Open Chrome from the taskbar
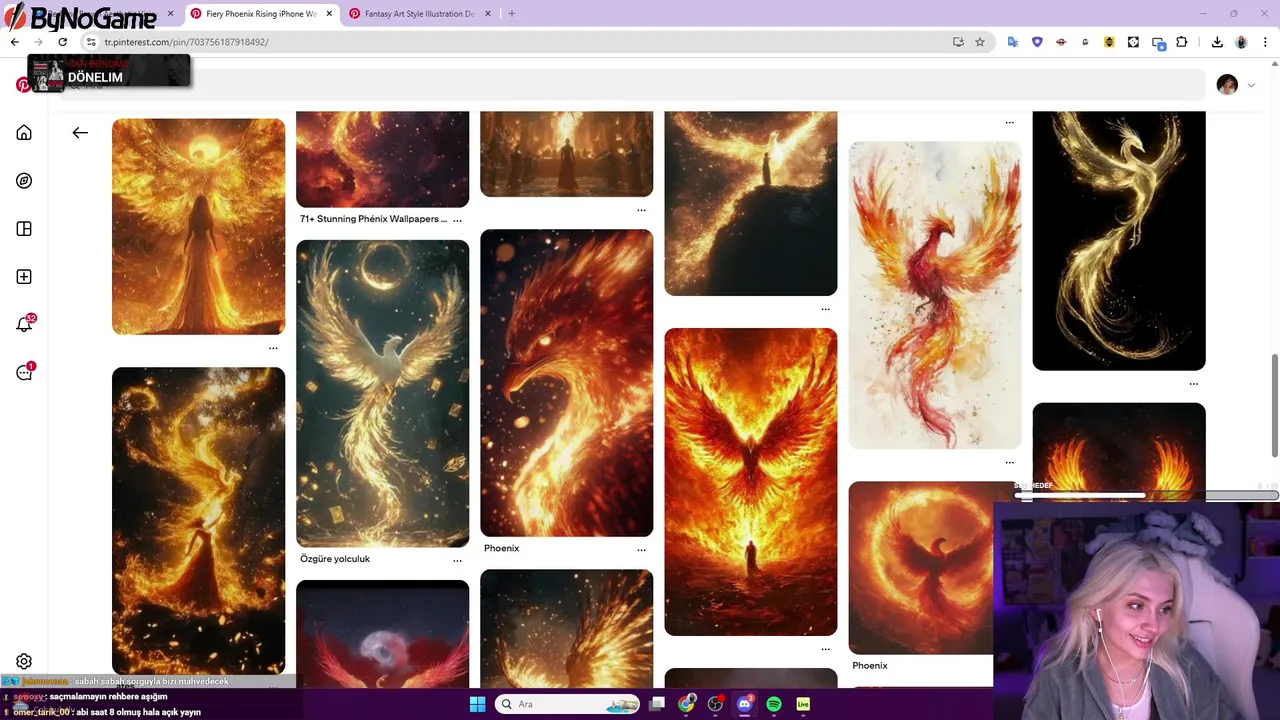Viewport: 1280px width, 720px height. pyautogui.click(x=686, y=704)
